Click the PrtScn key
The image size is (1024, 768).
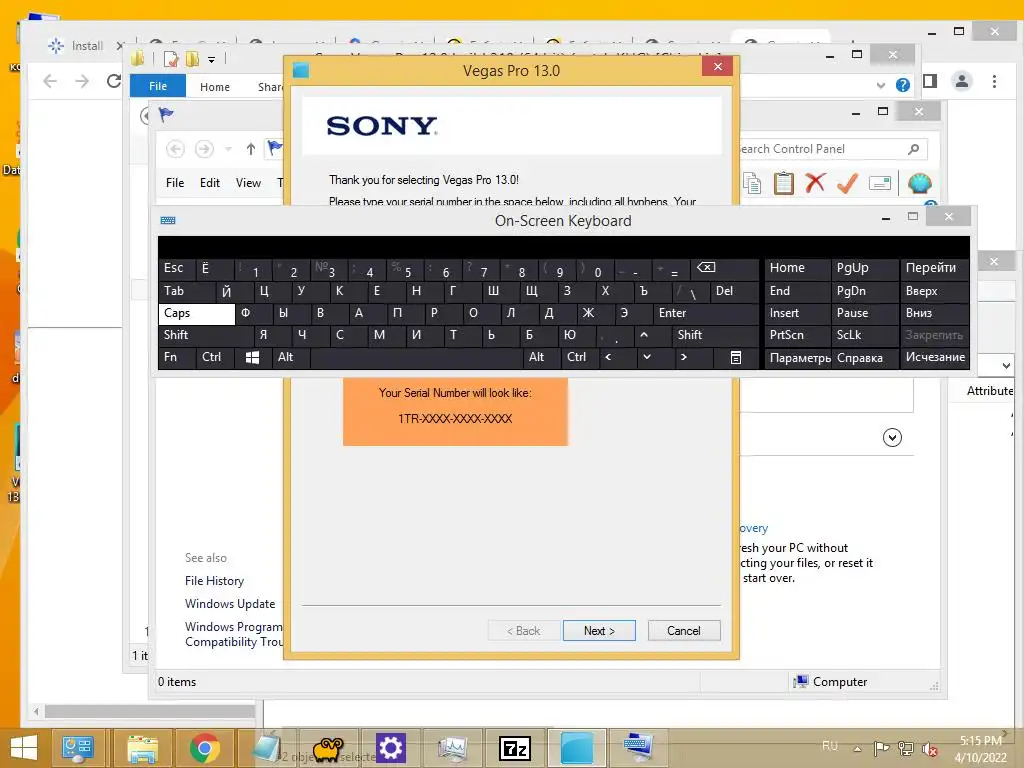[x=797, y=336]
